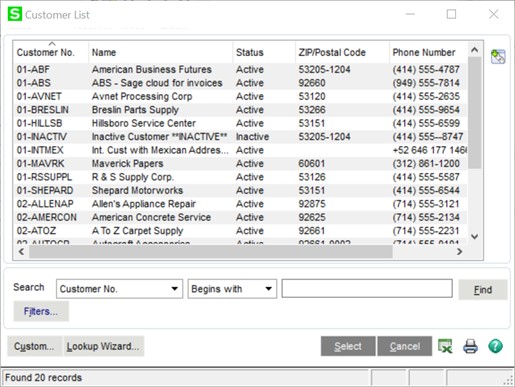This screenshot has height=387, width=515.
Task: Select customer row 02-ATOZ
Action: [x=240, y=231]
